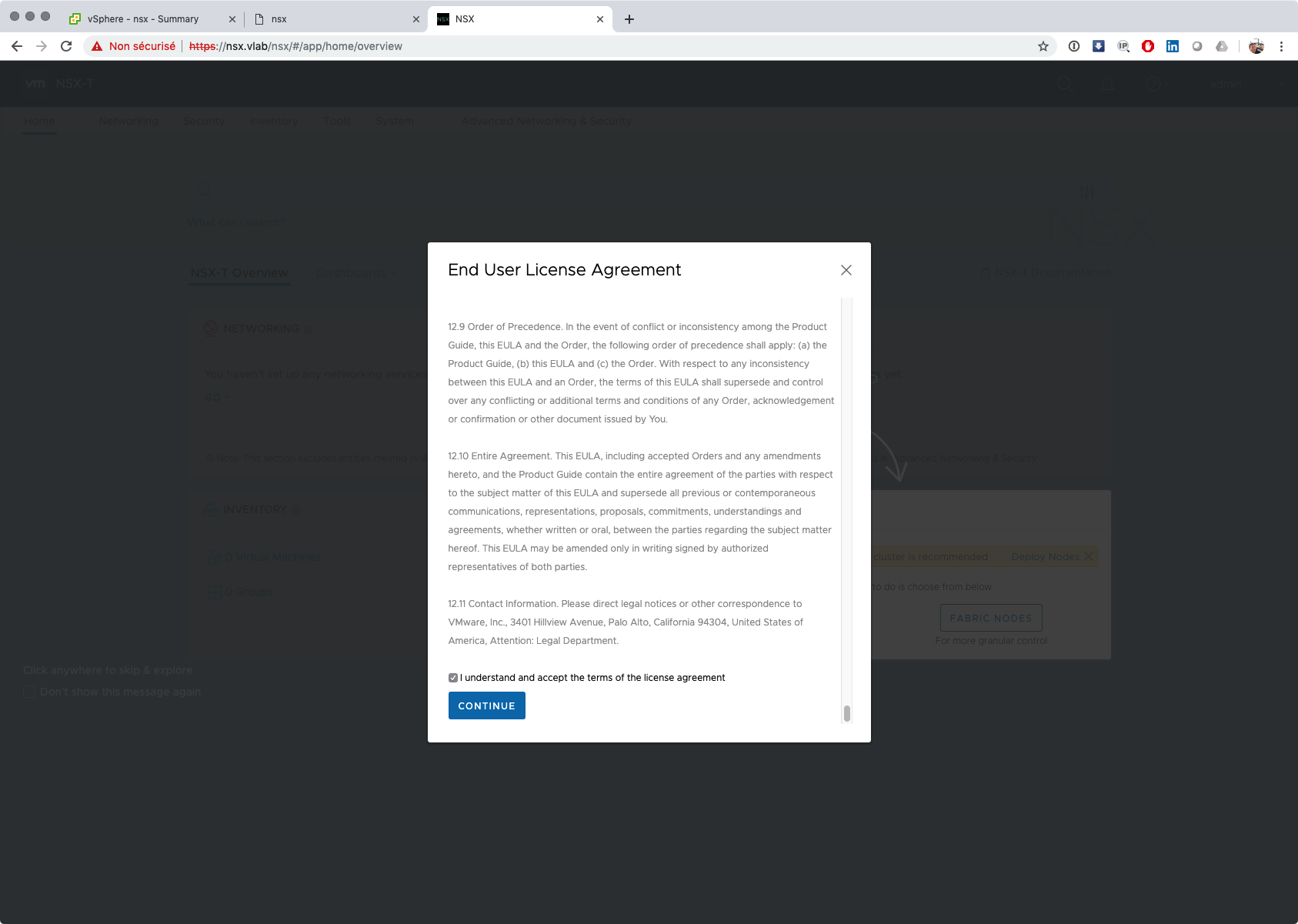Open a new browser tab
1298x924 pixels.
pos(629,19)
